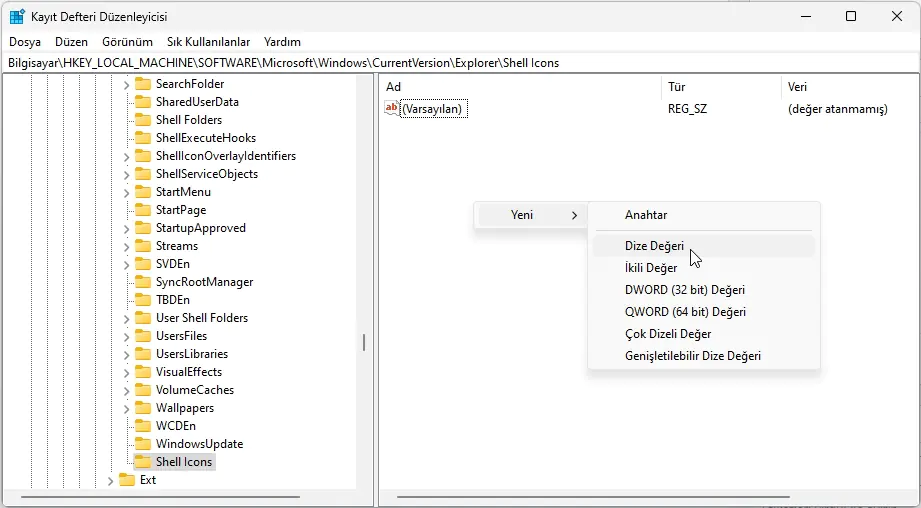Click the Ext folder icon
921x508 pixels.
pyautogui.click(x=126, y=480)
